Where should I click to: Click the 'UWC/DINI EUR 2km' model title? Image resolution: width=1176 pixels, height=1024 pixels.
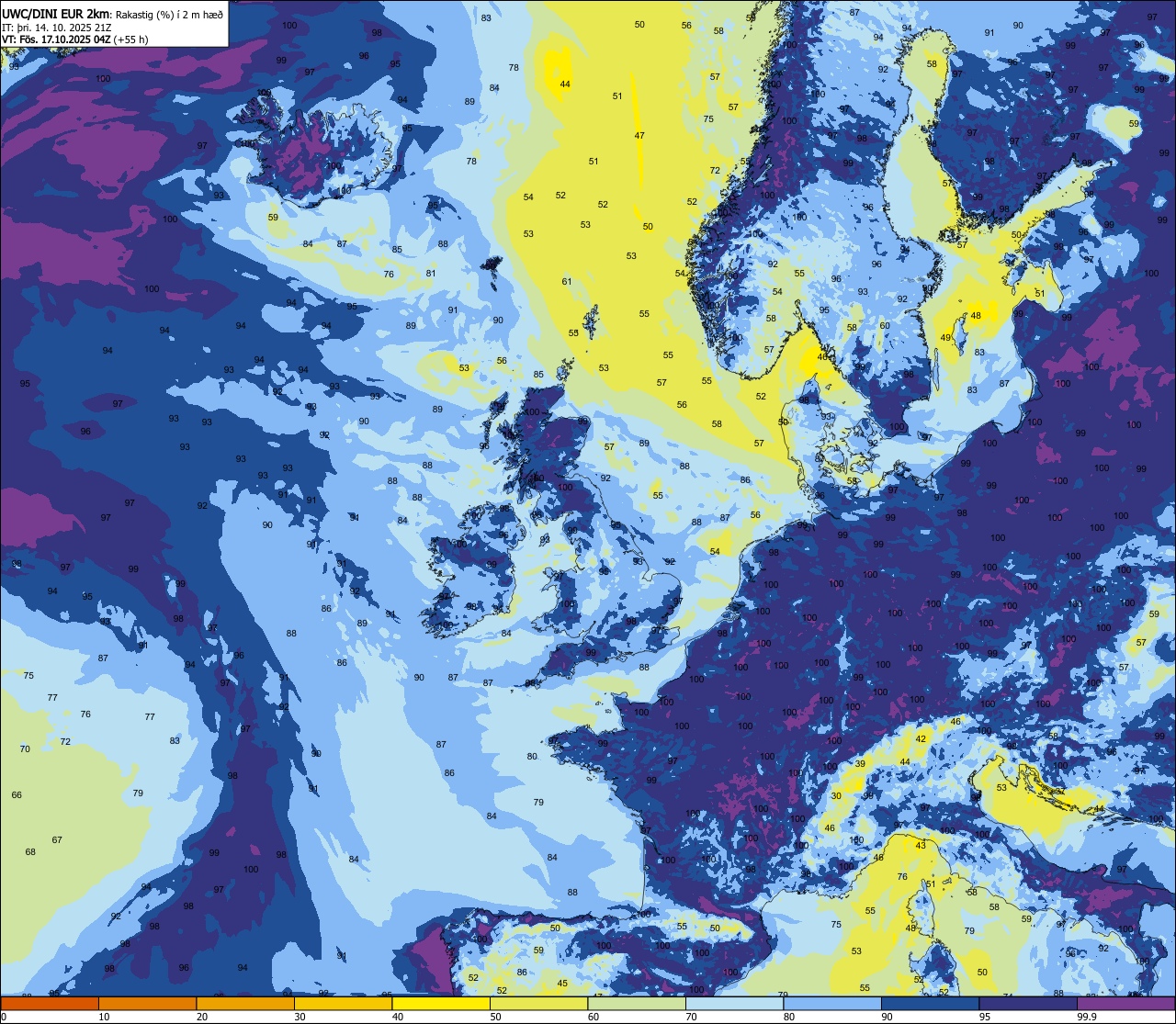[x=55, y=13]
